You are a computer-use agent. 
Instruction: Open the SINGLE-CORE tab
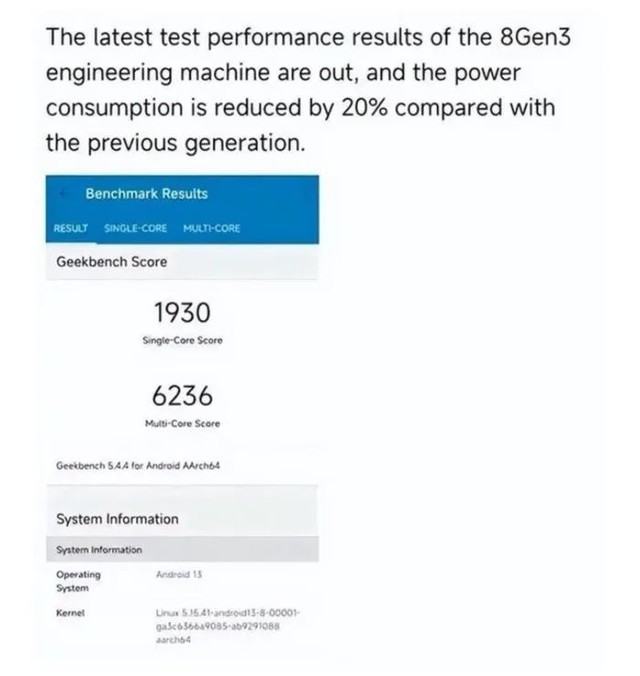tap(135, 228)
